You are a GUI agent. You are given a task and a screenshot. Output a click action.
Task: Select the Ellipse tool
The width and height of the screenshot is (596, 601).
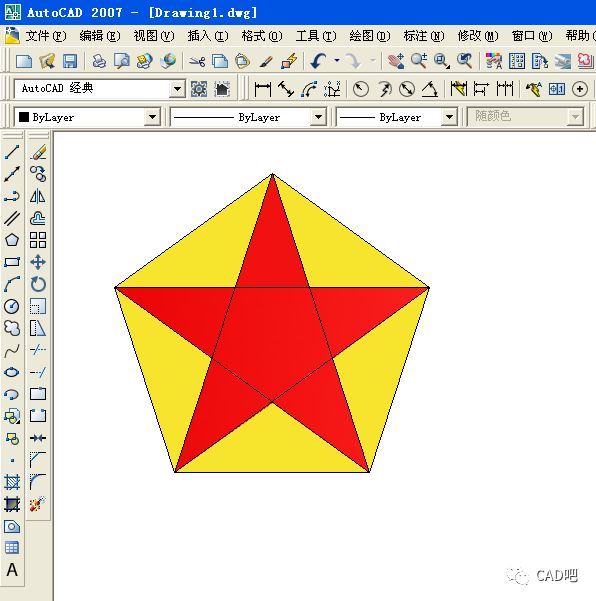(x=12, y=372)
